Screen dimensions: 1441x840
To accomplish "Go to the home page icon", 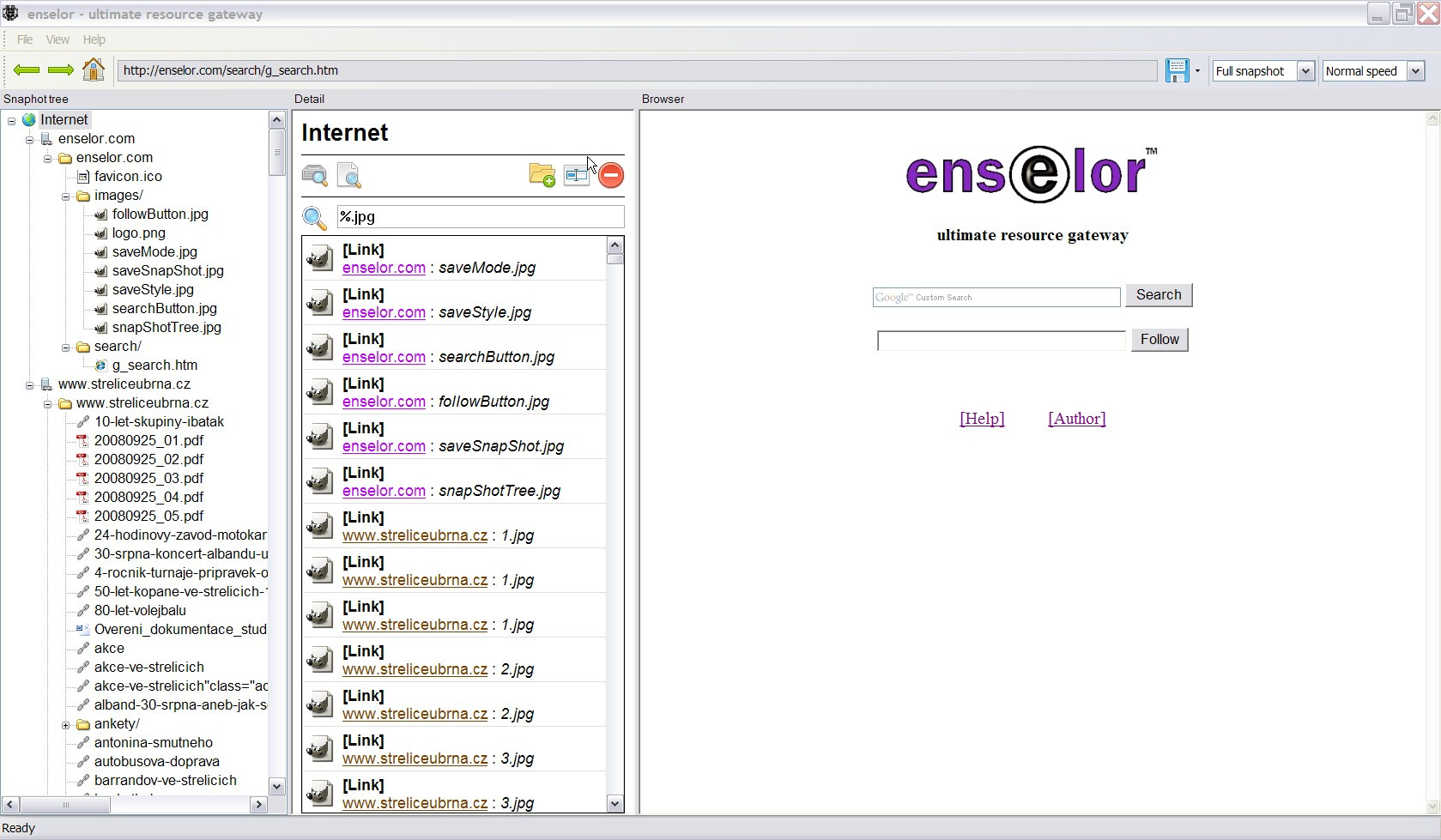I will click(94, 69).
